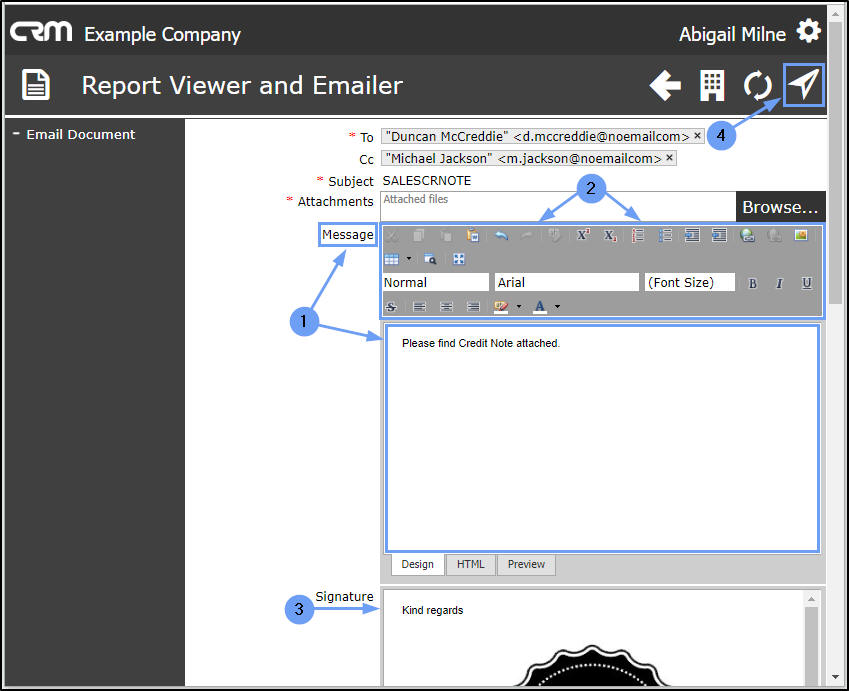Click in the Signature editor area
This screenshot has width=849, height=691.
(593, 638)
